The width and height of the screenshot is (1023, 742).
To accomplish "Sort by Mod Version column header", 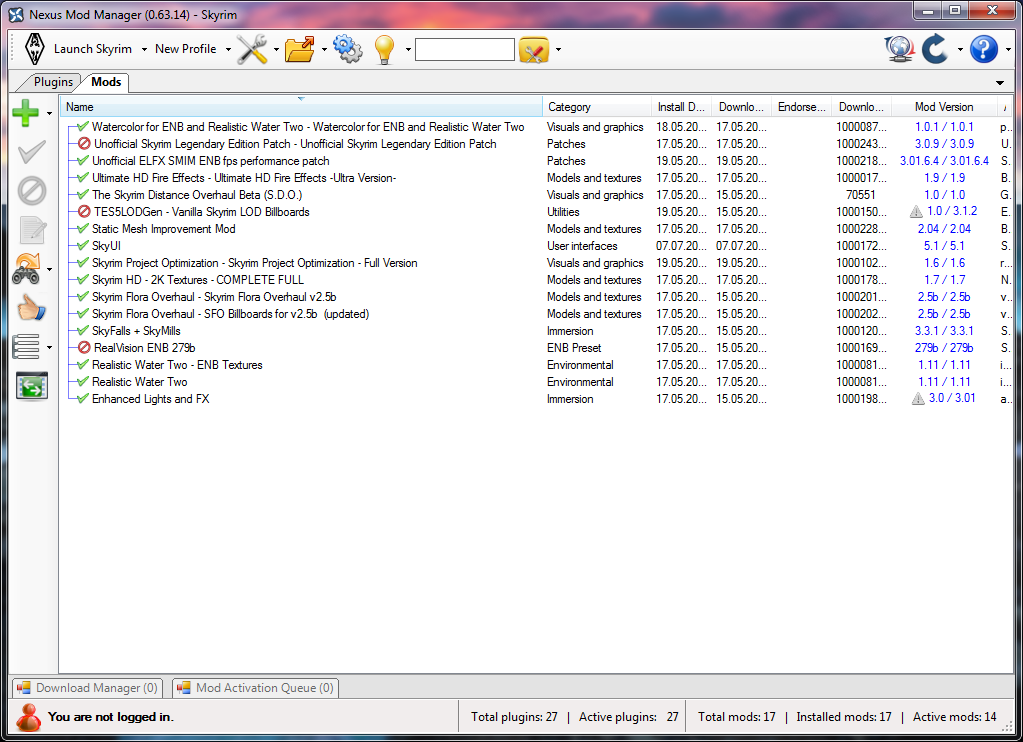I will tap(943, 107).
